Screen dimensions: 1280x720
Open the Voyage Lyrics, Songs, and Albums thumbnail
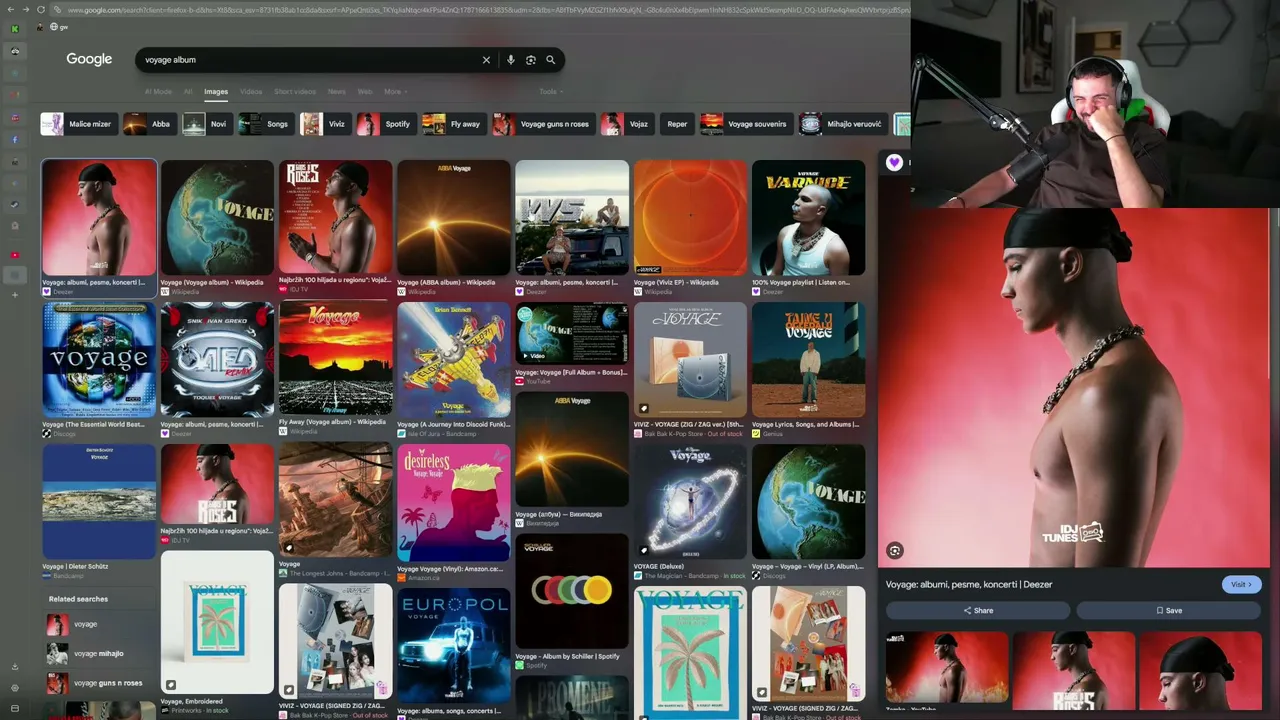(x=808, y=360)
